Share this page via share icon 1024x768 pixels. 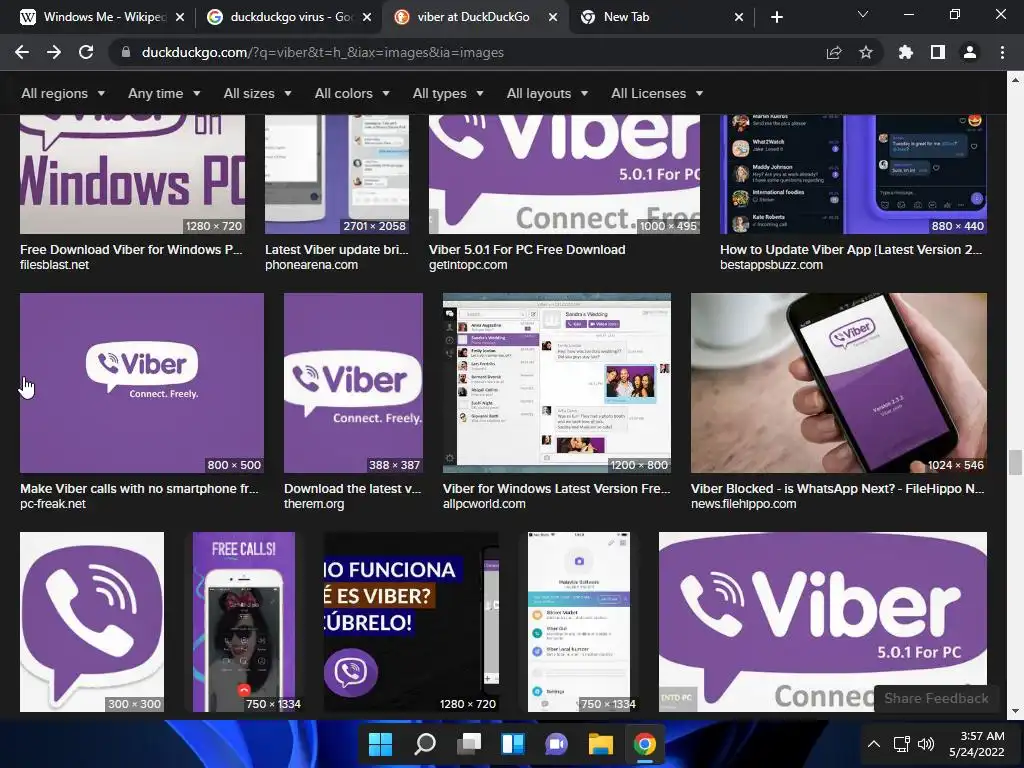point(834,52)
